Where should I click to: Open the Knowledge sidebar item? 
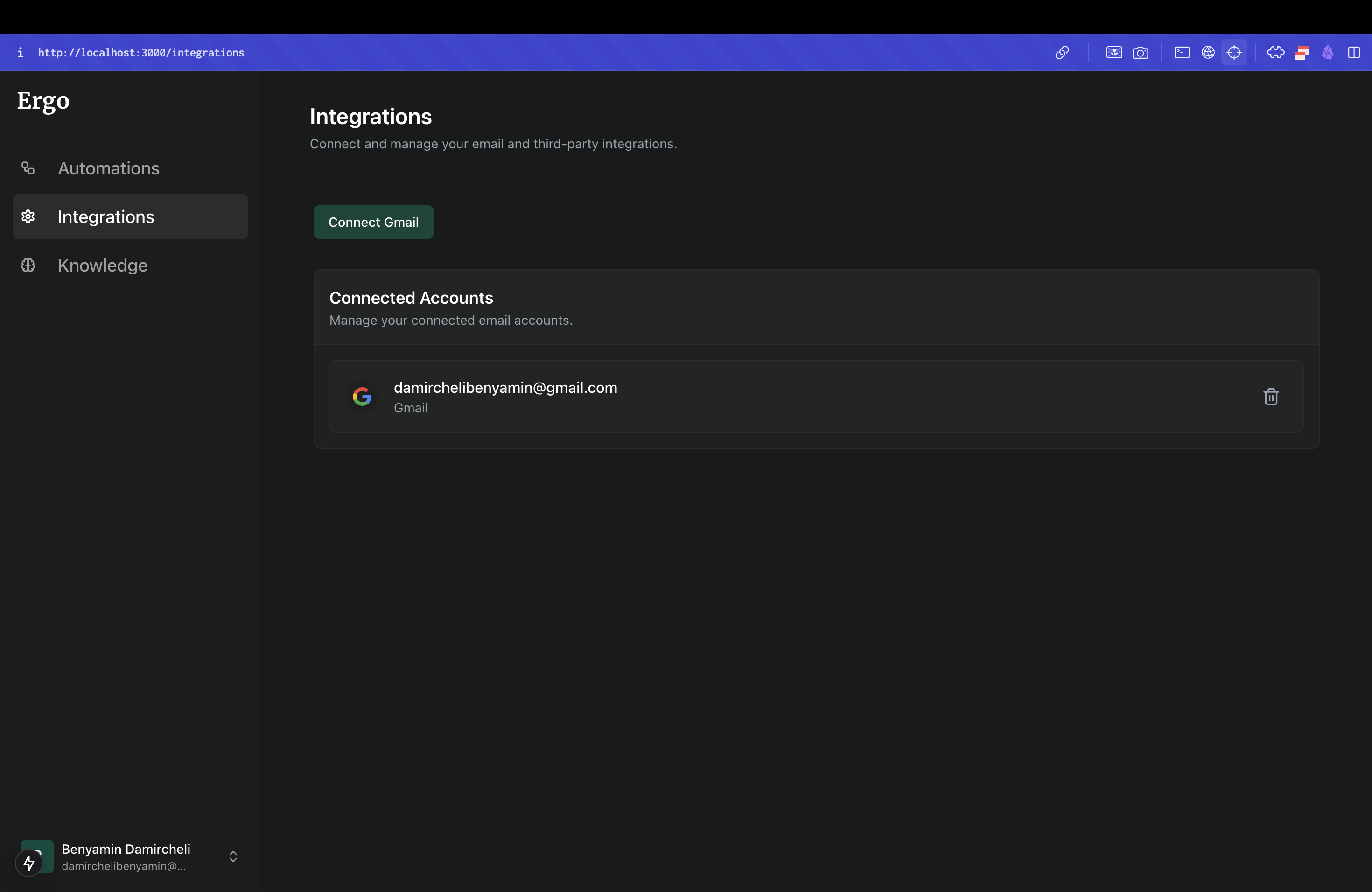(x=103, y=265)
